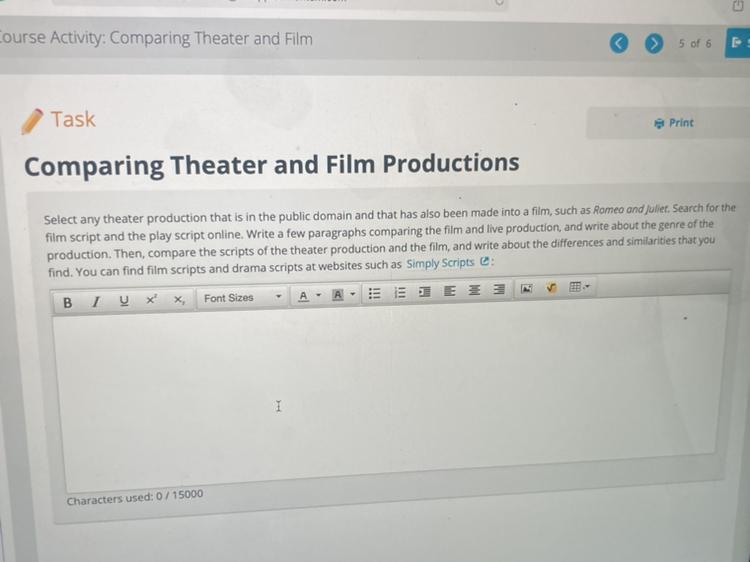This screenshot has height=562, width=750.
Task: Click the 'Course Activity: Comparing Theater and Film' title
Action: coord(156,38)
